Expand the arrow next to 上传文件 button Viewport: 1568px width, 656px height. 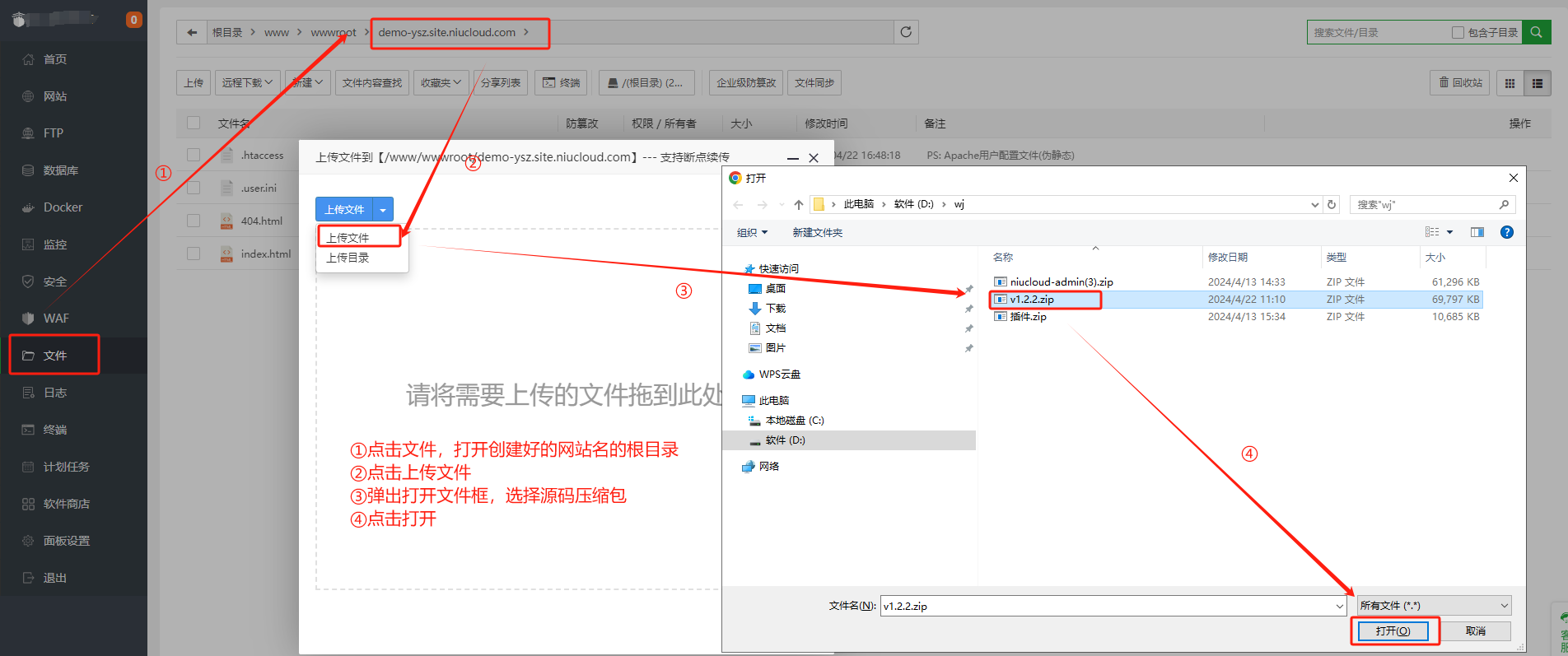click(x=383, y=209)
